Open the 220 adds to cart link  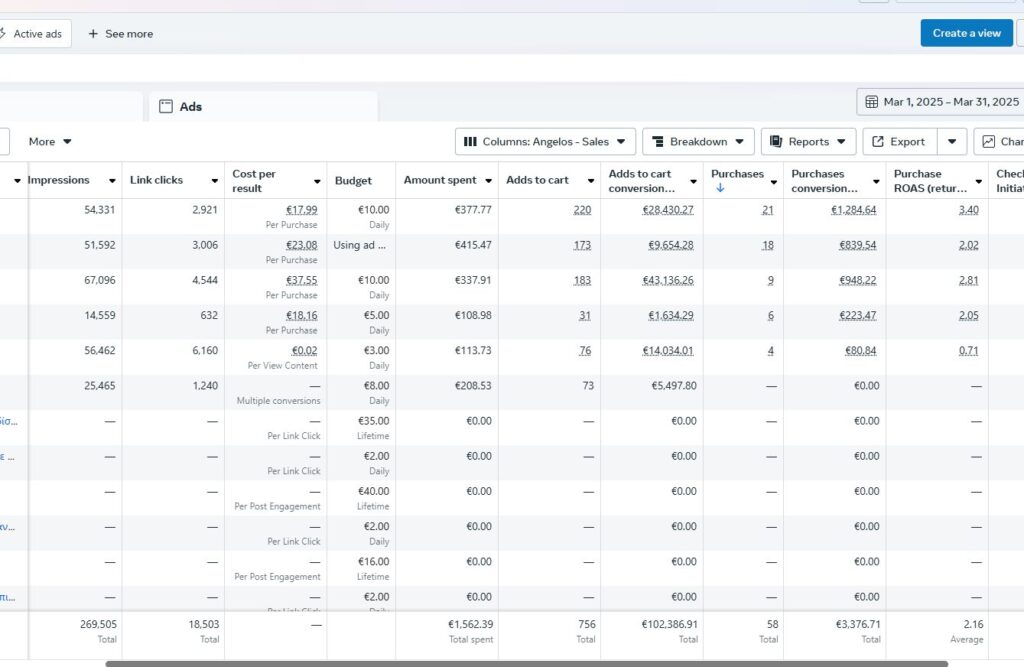tap(582, 210)
